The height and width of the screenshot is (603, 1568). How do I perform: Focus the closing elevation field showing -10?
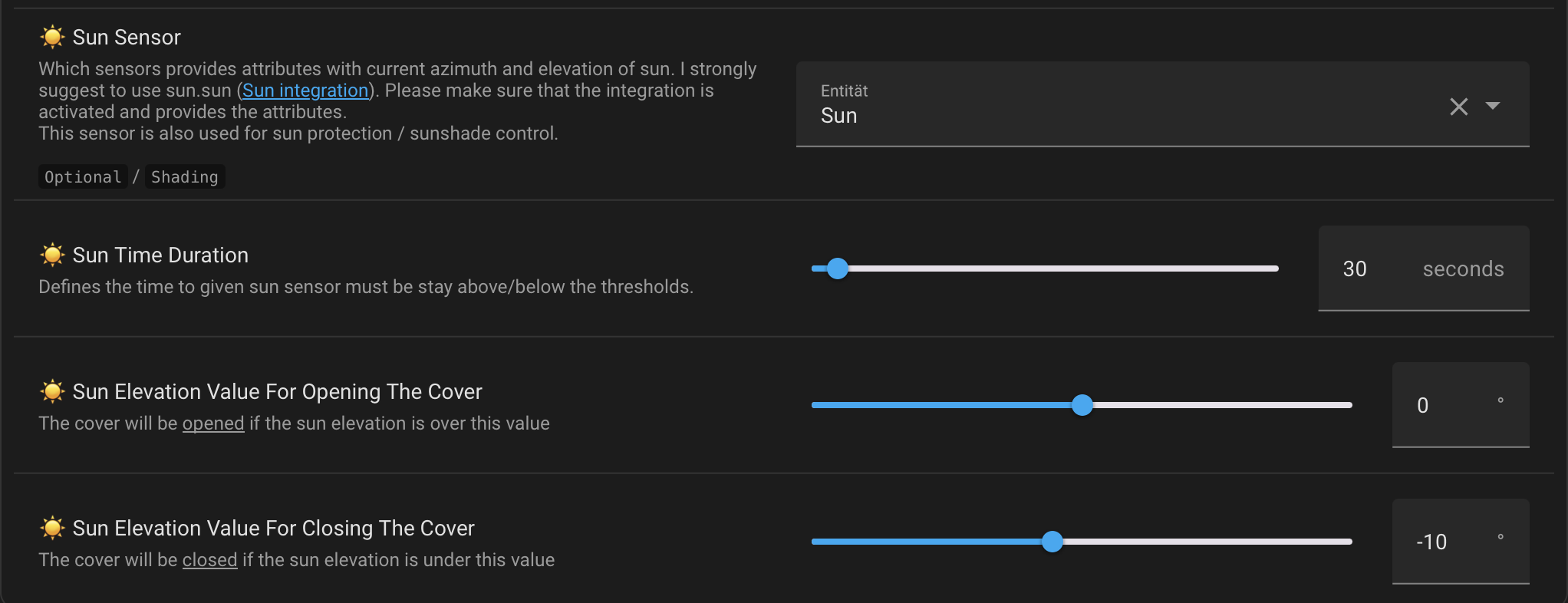coord(1435,542)
